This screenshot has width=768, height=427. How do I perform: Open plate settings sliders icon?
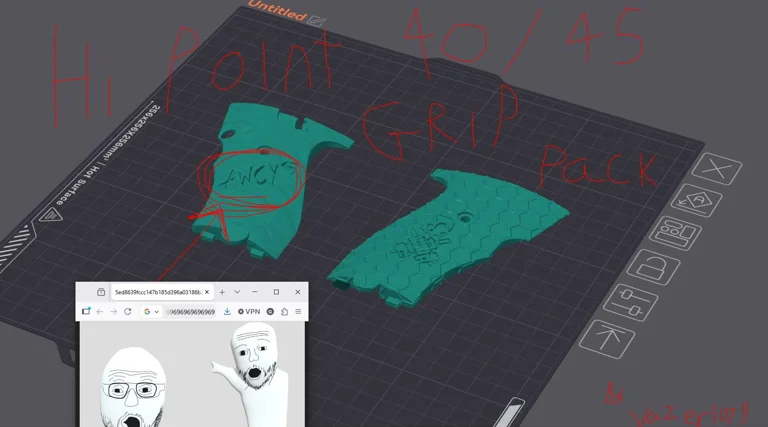click(x=630, y=302)
